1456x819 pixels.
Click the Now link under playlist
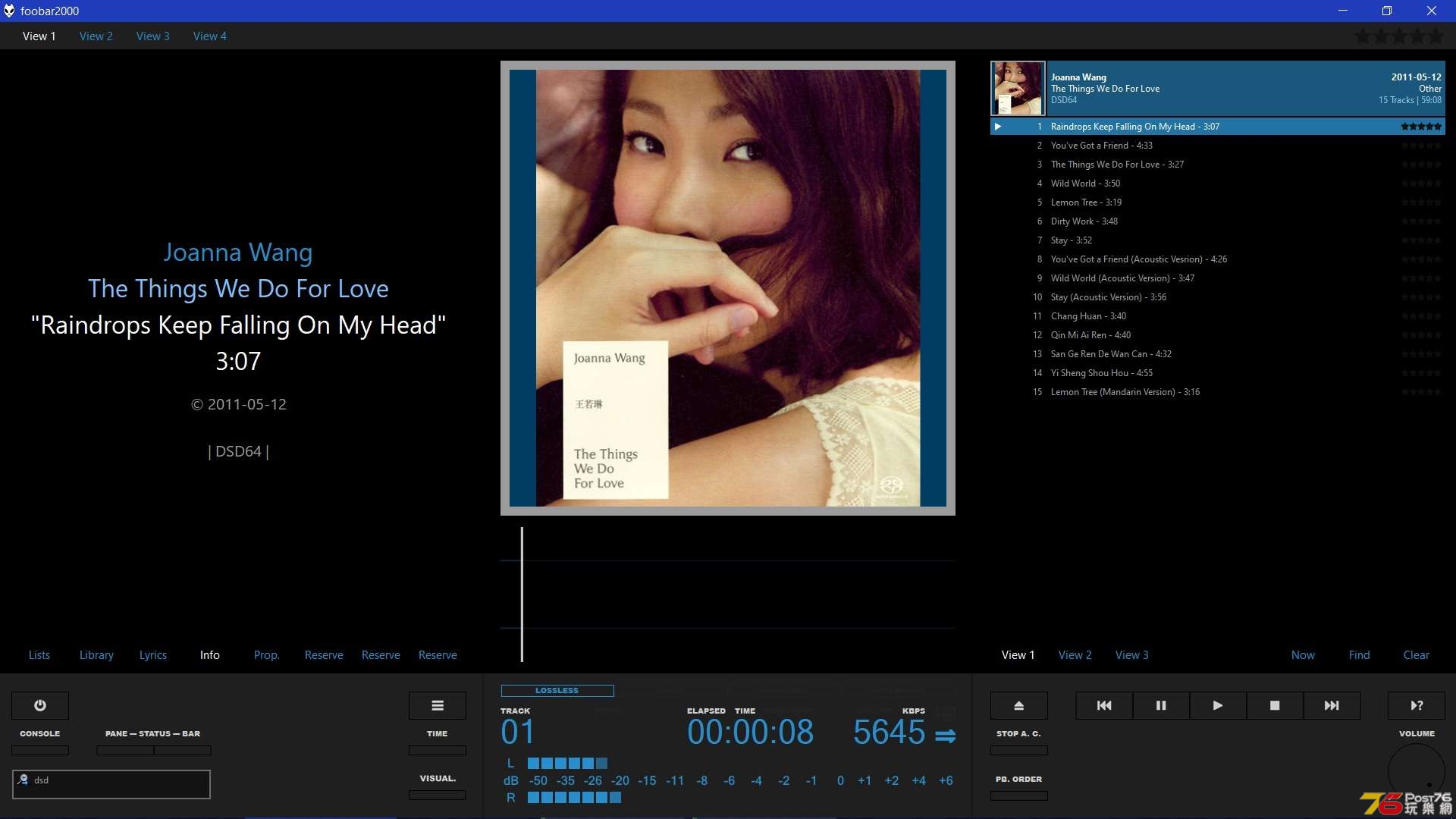[1303, 654]
